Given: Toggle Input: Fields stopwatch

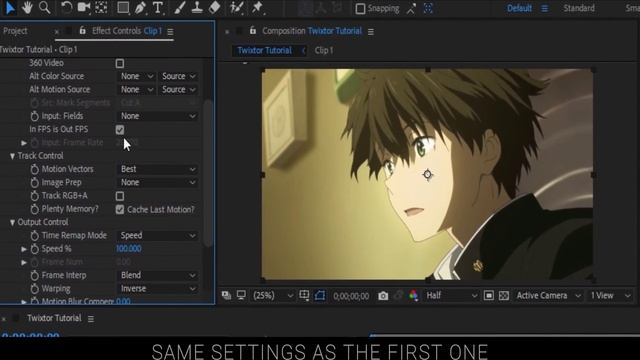Looking at the screenshot, I should point(34,116).
